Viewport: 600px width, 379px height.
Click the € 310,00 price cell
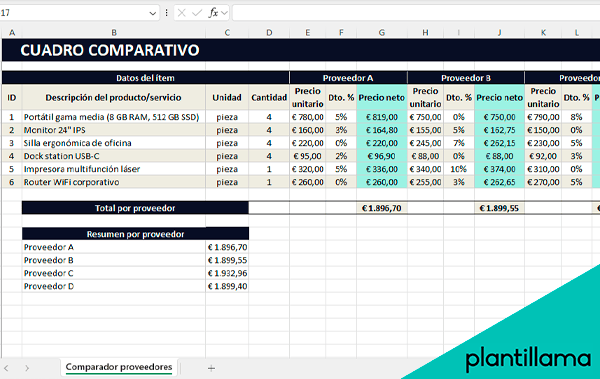[543, 169]
